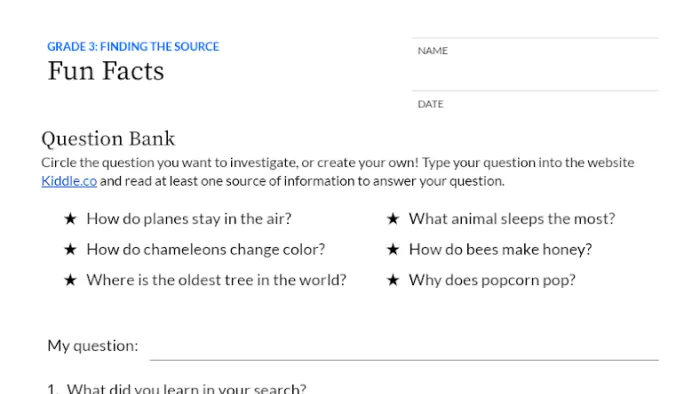Click 'What did you learn' question text
700x394 pixels.
click(187, 388)
